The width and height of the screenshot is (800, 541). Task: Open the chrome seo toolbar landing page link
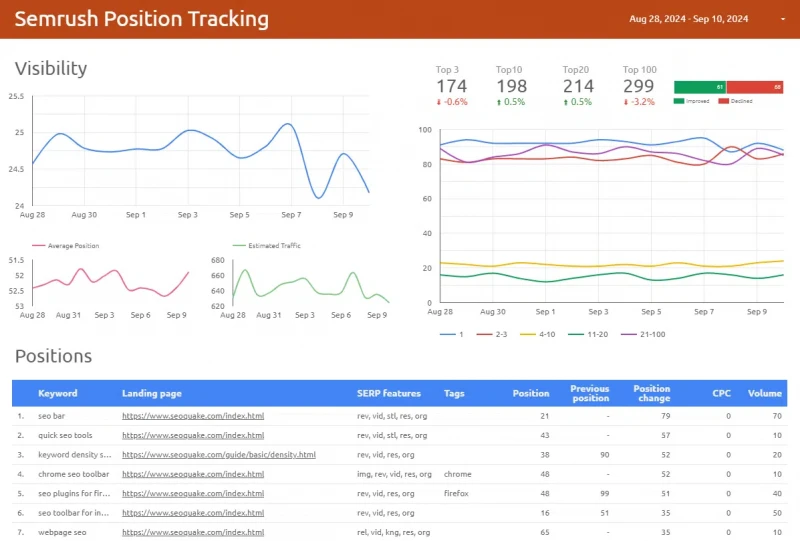[193, 474]
